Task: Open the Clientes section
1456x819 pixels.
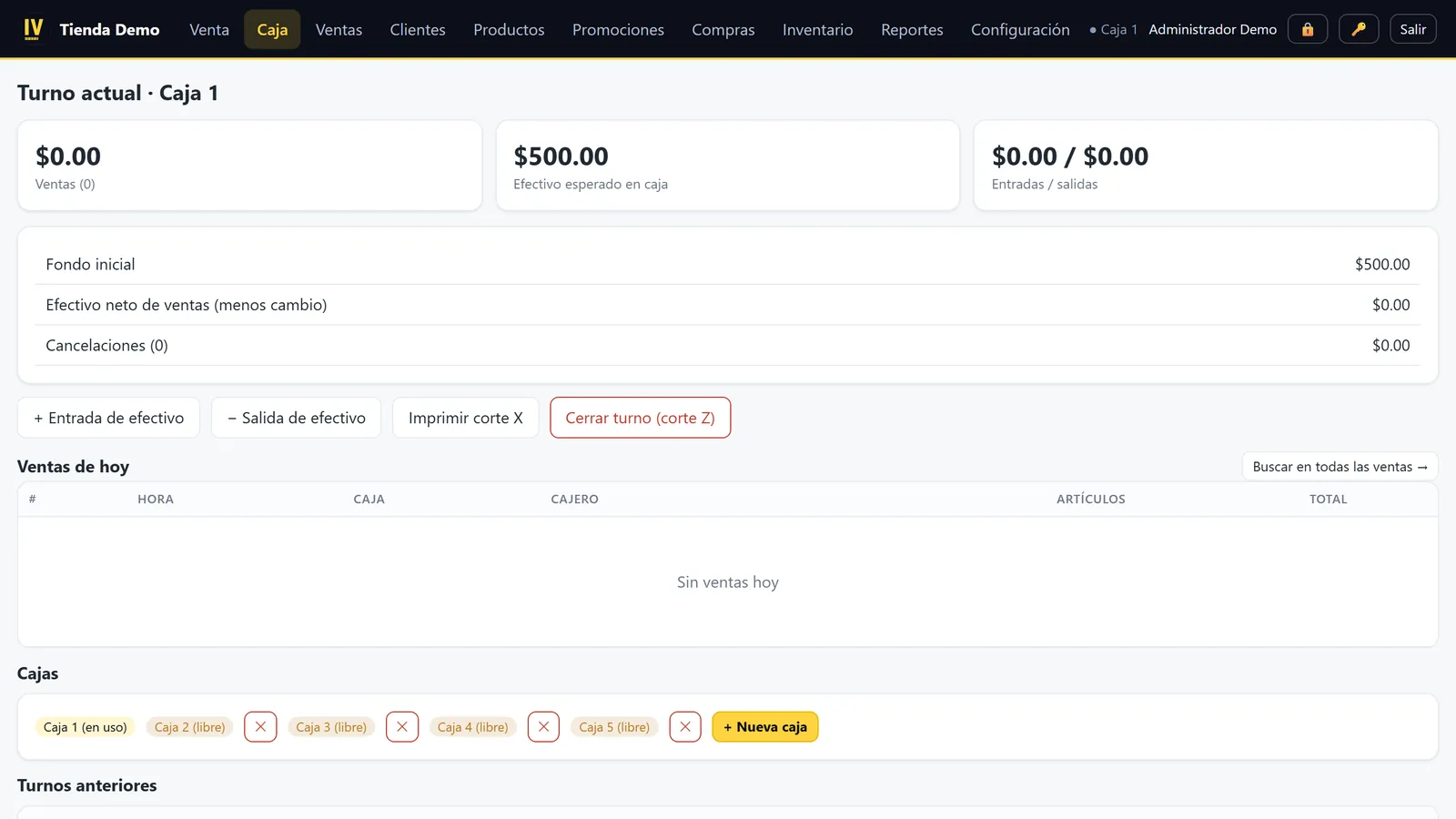Action: pos(418,29)
